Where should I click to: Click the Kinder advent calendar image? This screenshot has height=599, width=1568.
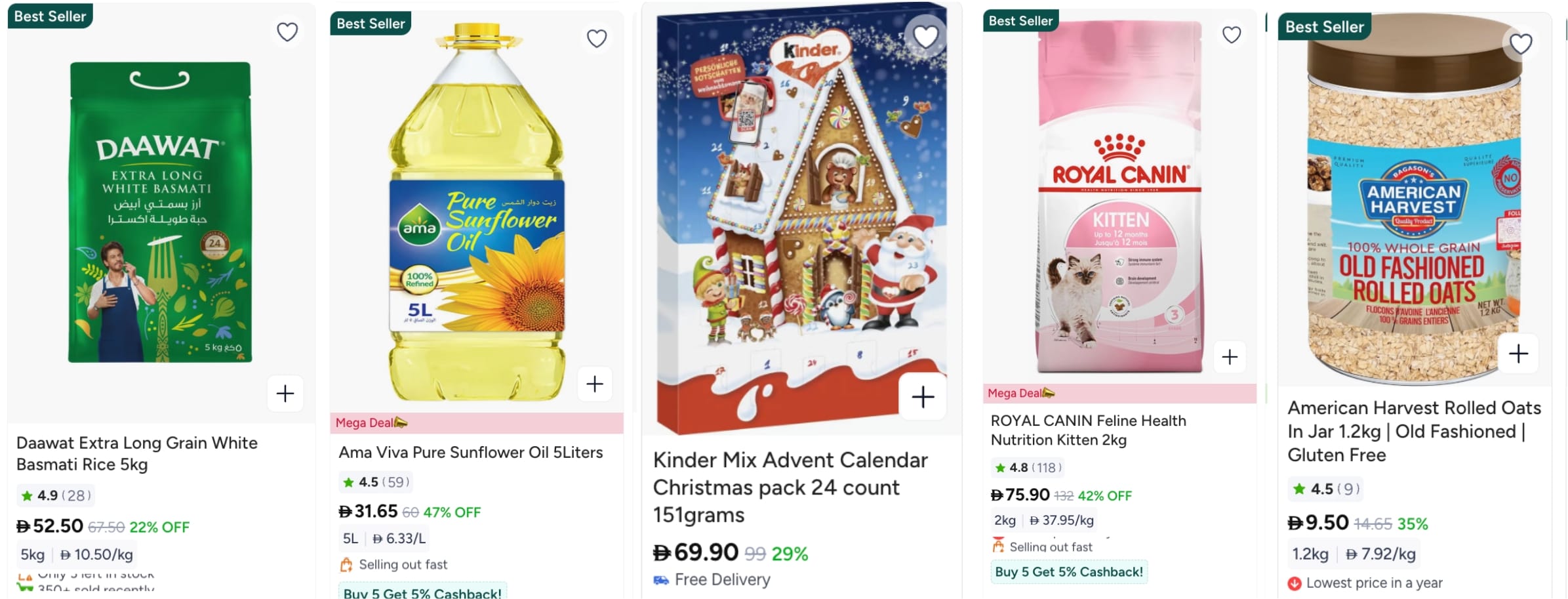click(x=801, y=217)
